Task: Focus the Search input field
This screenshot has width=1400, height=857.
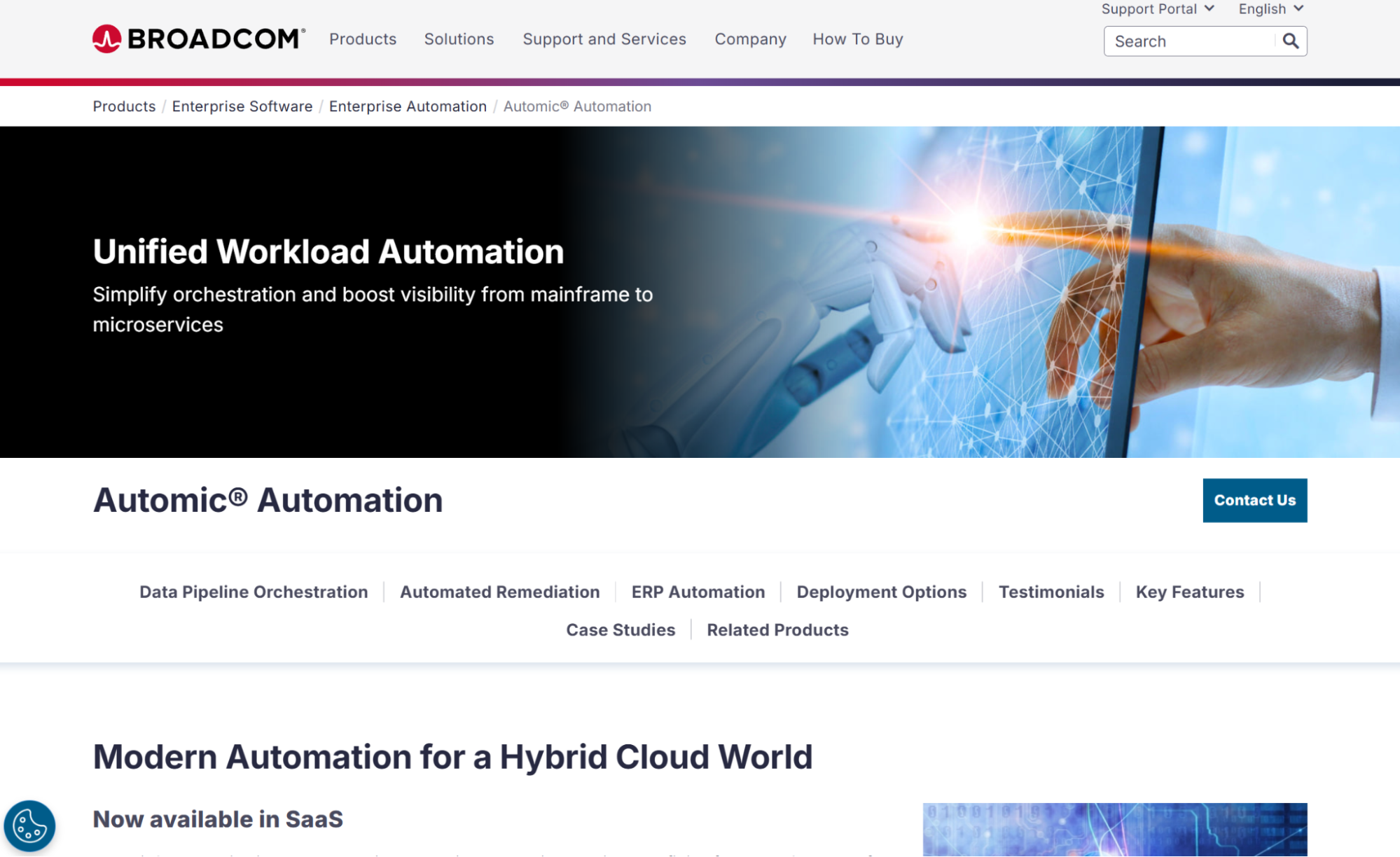Action: tap(1191, 41)
